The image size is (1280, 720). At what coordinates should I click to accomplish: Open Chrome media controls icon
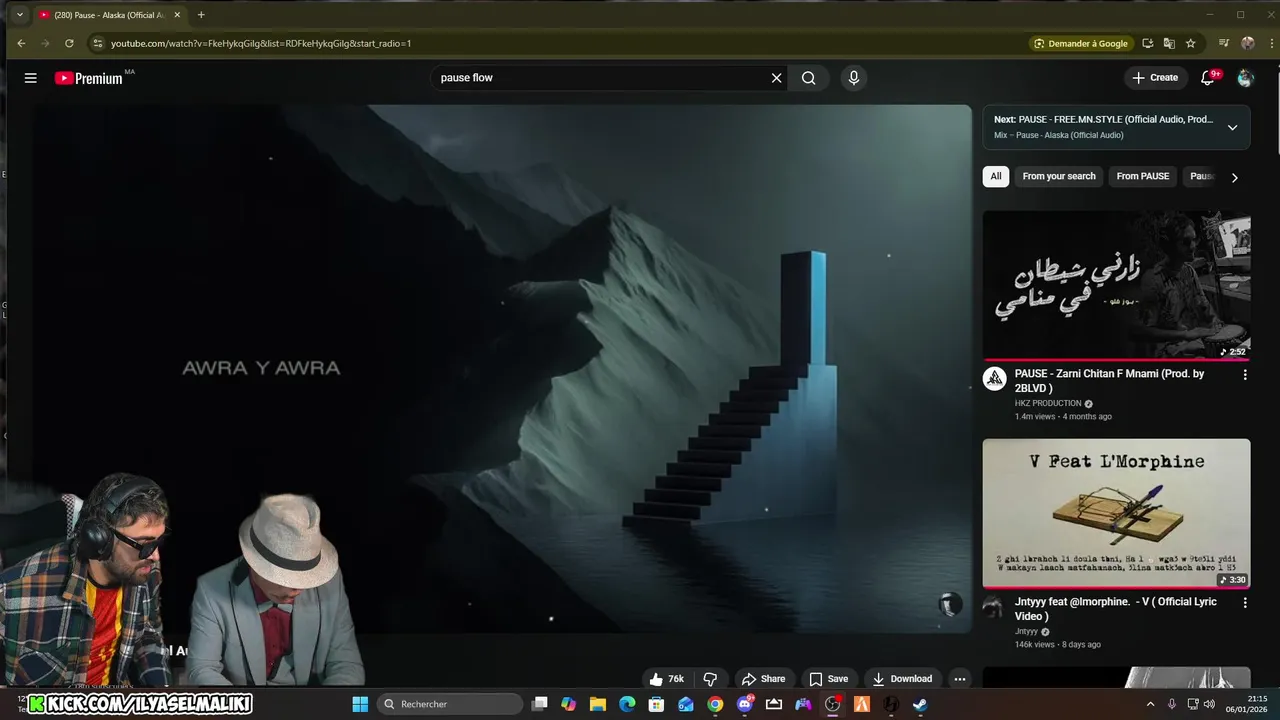coord(1224,43)
